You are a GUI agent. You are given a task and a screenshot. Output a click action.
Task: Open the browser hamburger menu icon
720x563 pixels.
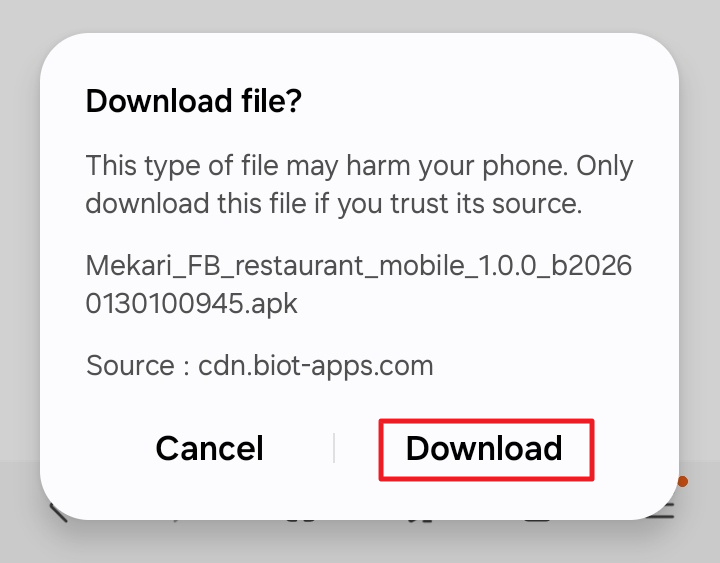tap(662, 509)
